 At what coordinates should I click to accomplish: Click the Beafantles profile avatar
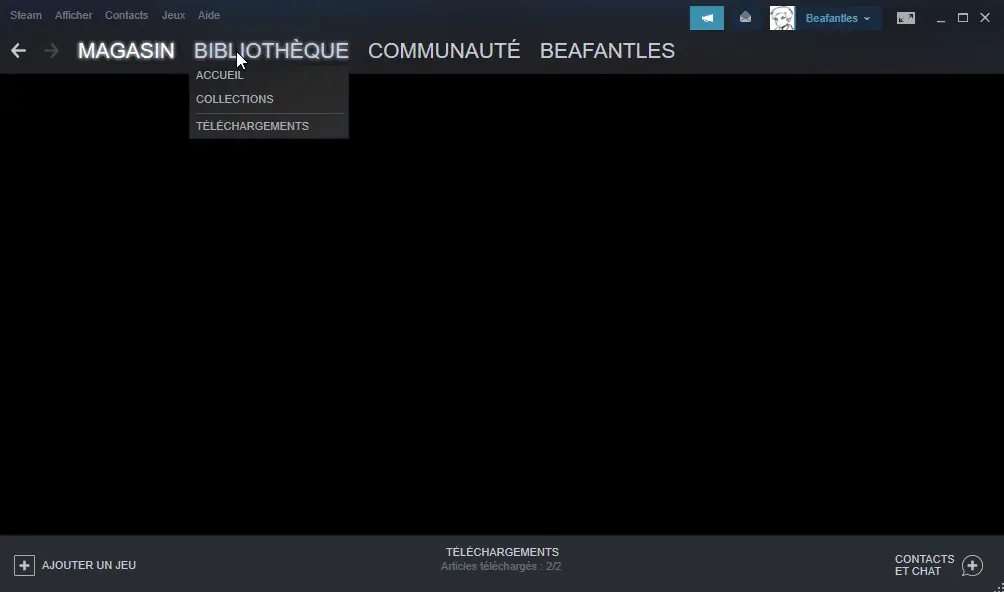click(782, 18)
